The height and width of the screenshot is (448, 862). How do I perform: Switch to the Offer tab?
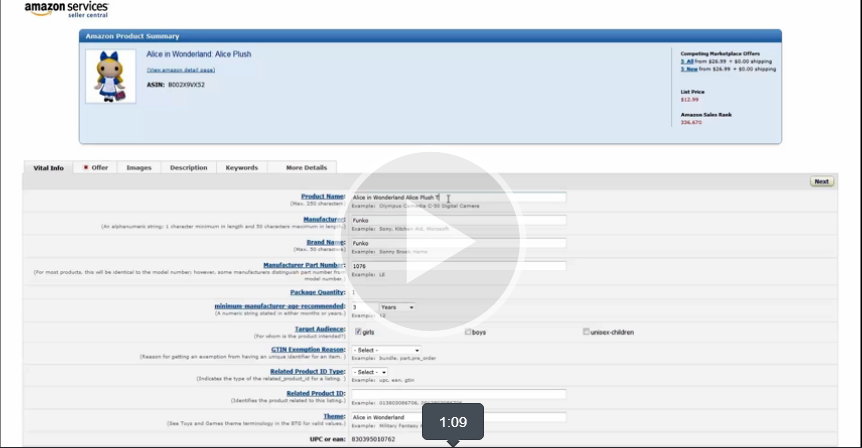pos(96,168)
